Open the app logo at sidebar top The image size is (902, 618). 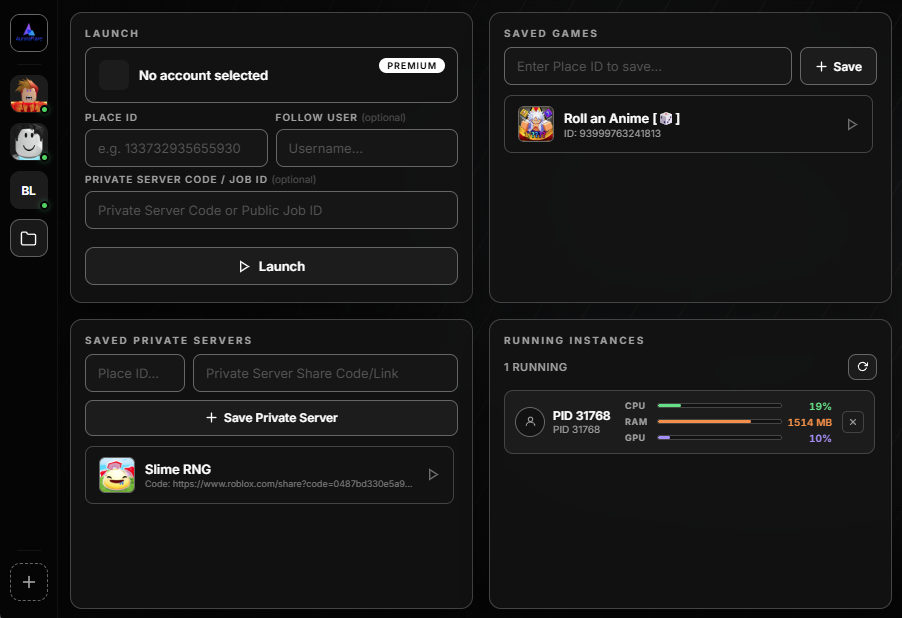pos(29,33)
